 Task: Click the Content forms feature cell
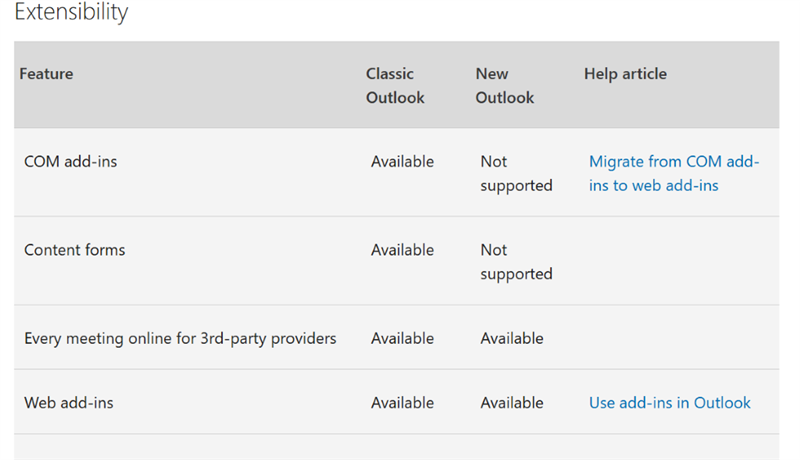pyautogui.click(x=74, y=250)
